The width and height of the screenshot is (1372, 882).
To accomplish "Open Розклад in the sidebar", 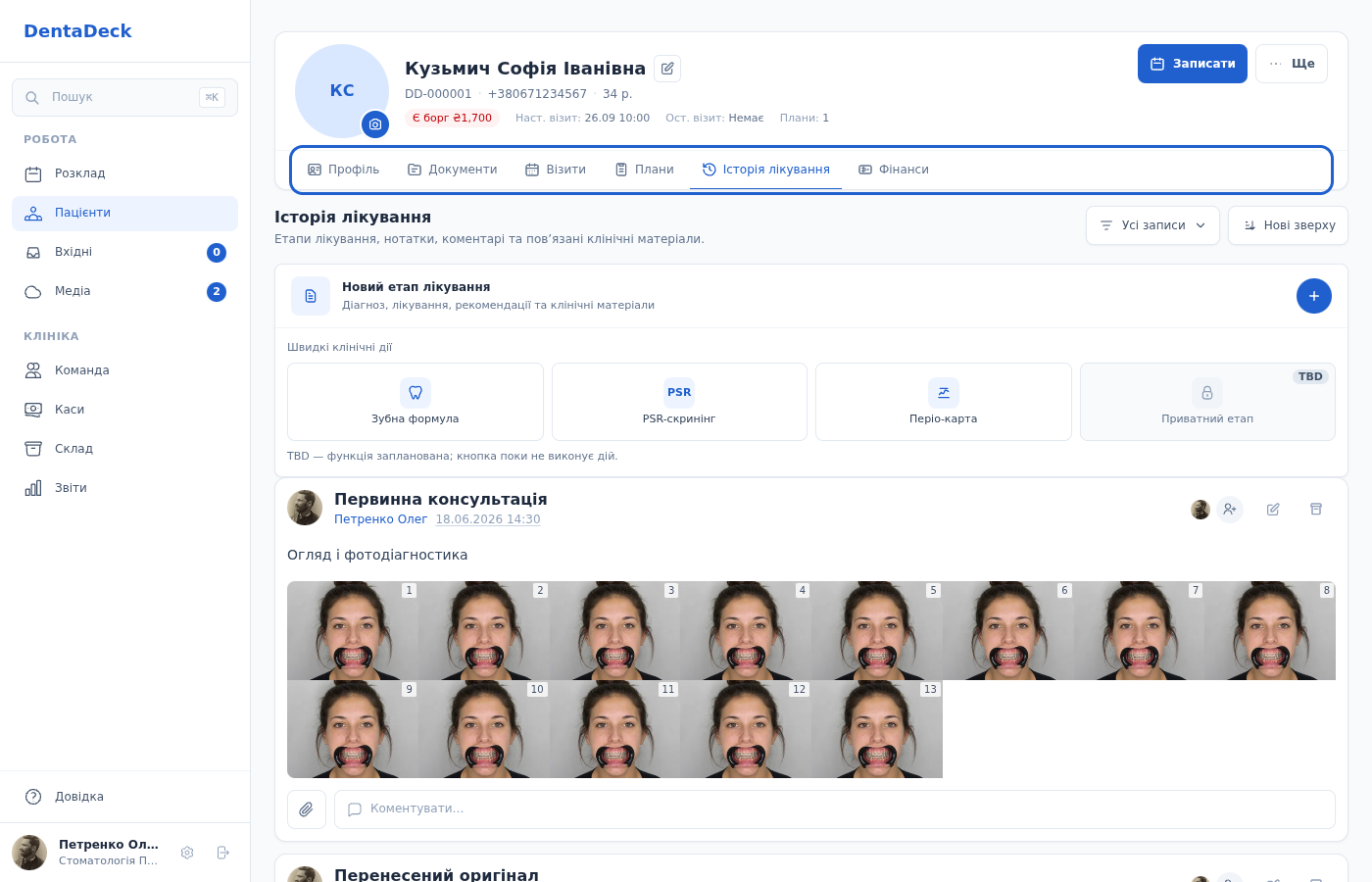I will 125,174.
